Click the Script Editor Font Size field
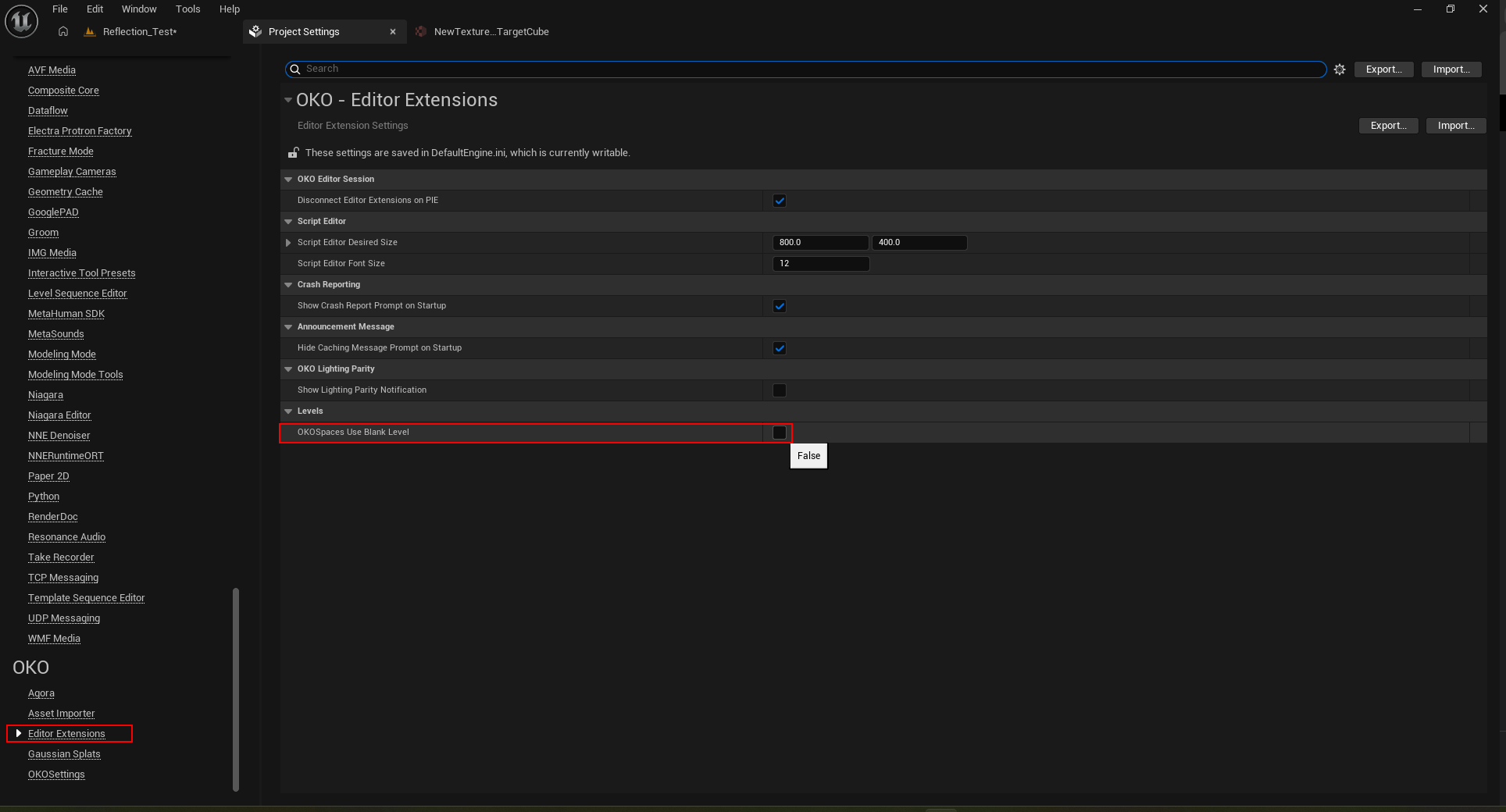This screenshot has height=812, width=1506. pyautogui.click(x=821, y=264)
